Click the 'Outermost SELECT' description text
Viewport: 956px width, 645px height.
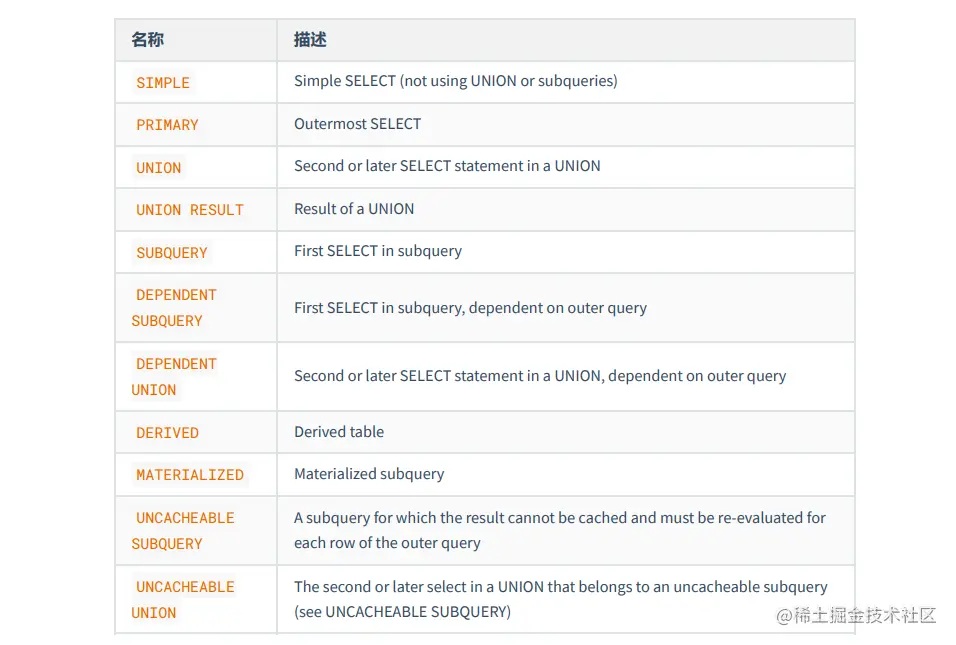tap(357, 124)
